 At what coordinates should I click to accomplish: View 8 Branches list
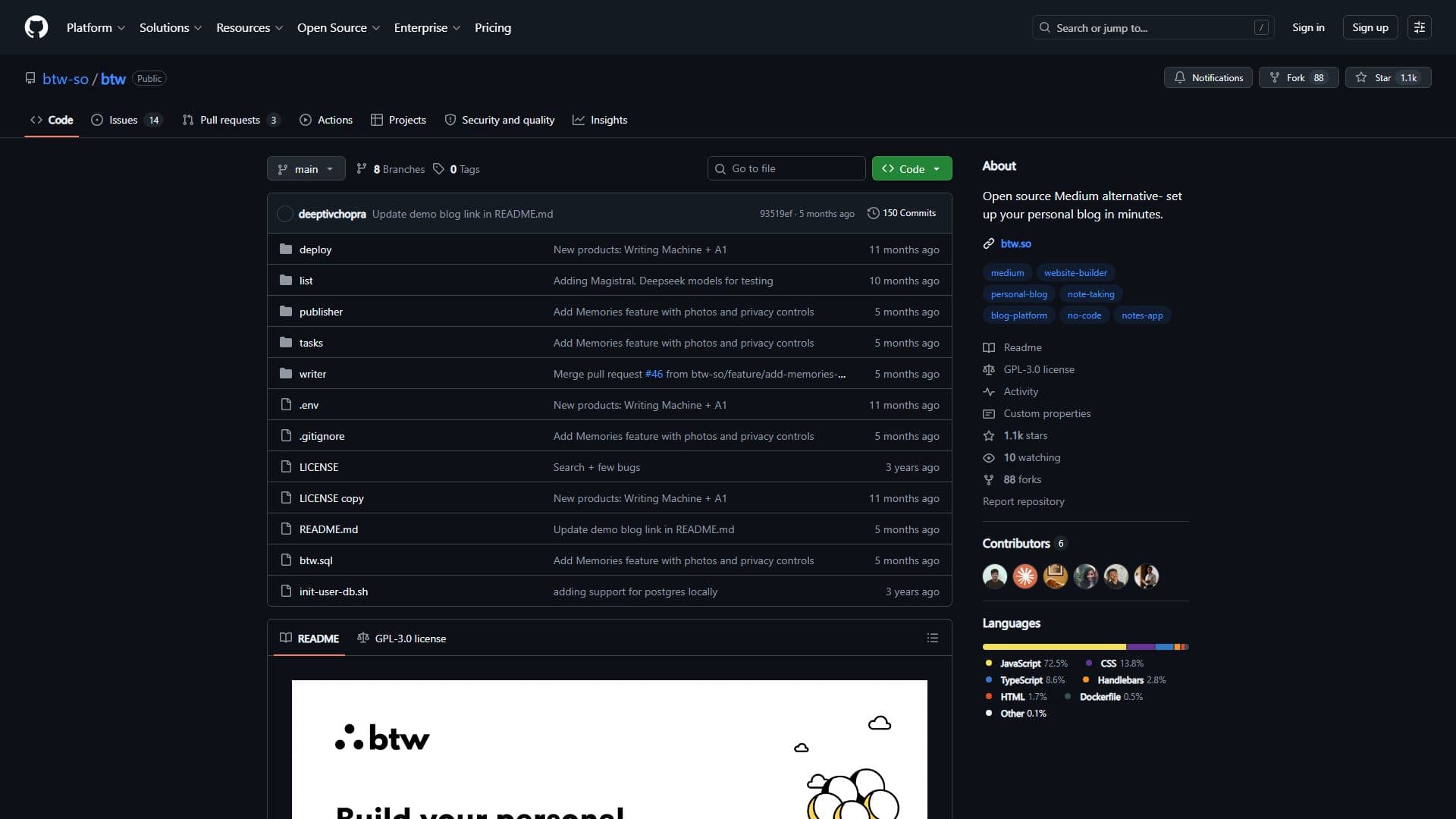[x=391, y=169]
